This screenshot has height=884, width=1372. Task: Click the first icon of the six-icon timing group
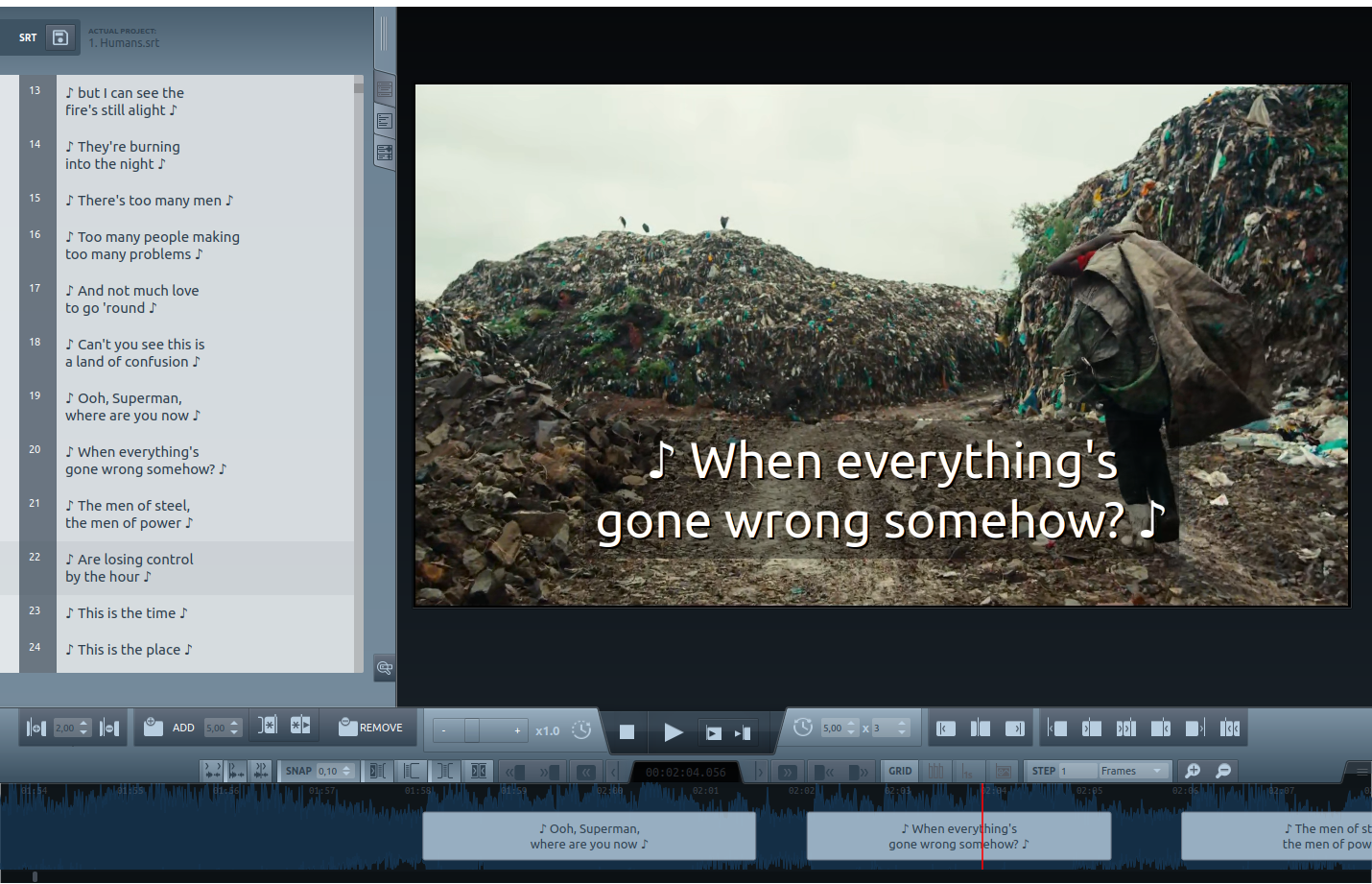click(1057, 729)
